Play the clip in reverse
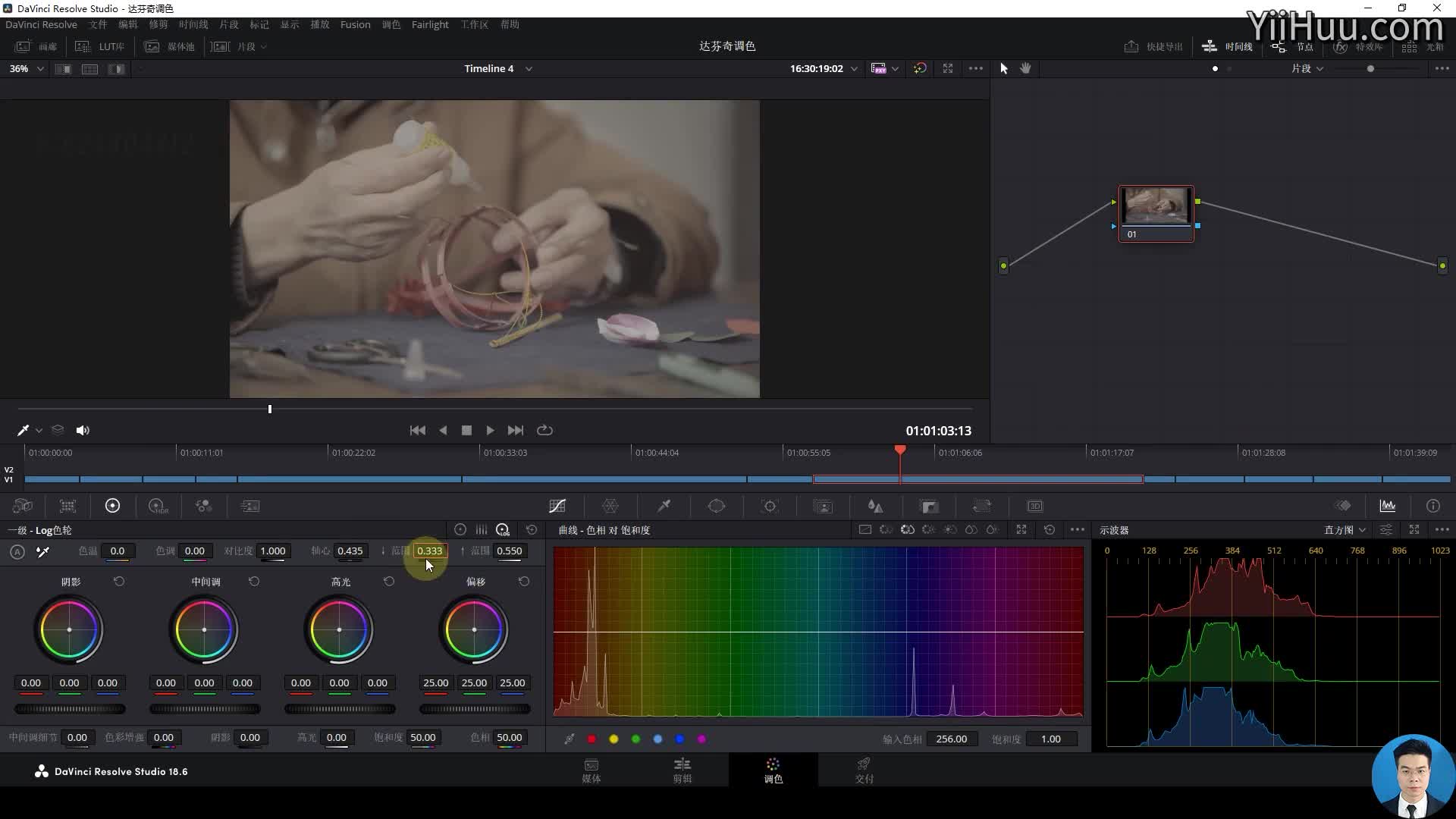This screenshot has height=819, width=1456. coord(443,430)
